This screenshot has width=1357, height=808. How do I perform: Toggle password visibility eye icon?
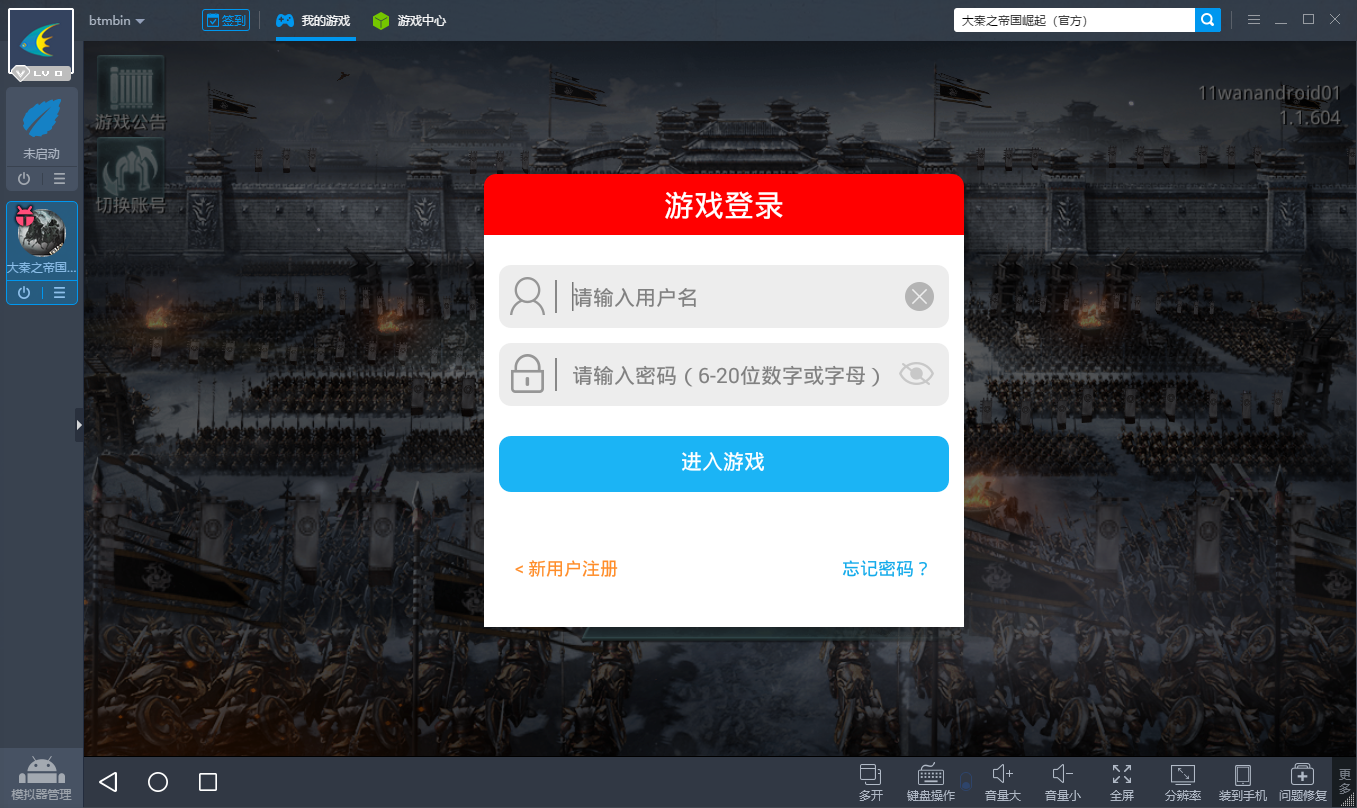pyautogui.click(x=916, y=375)
